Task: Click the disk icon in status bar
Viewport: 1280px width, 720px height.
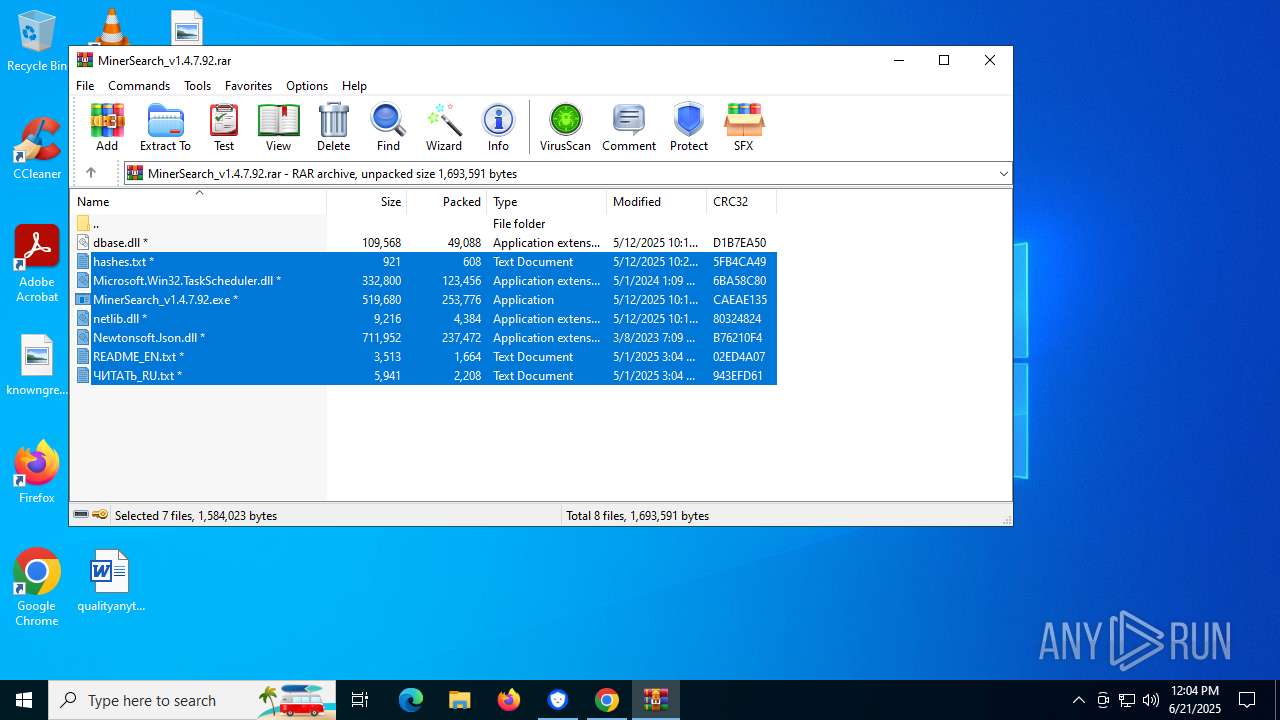Action: click(x=81, y=515)
